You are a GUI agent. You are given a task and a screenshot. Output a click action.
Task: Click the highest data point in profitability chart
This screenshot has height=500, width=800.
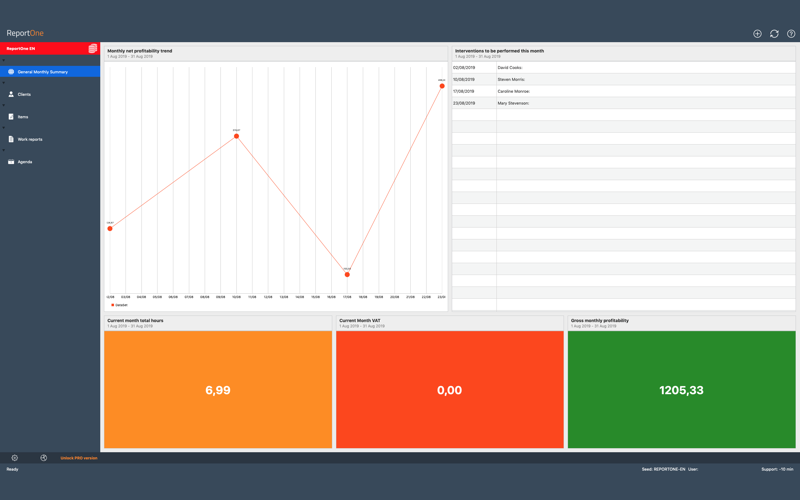(x=442, y=86)
